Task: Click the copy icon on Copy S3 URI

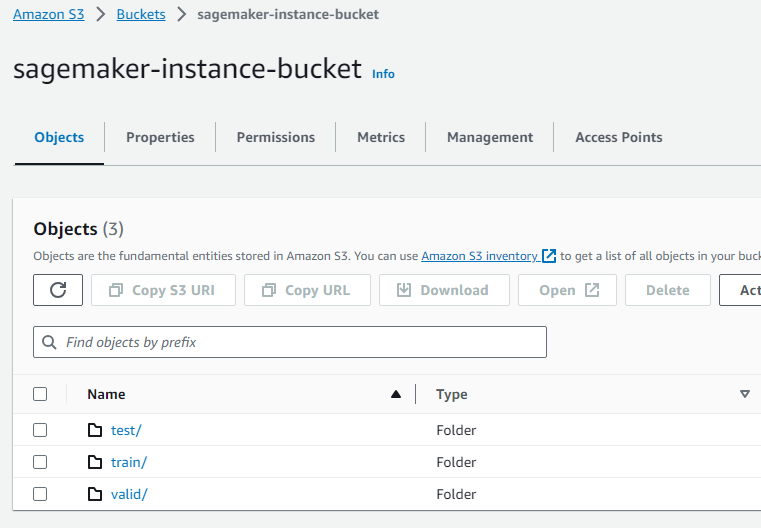Action: 116,290
